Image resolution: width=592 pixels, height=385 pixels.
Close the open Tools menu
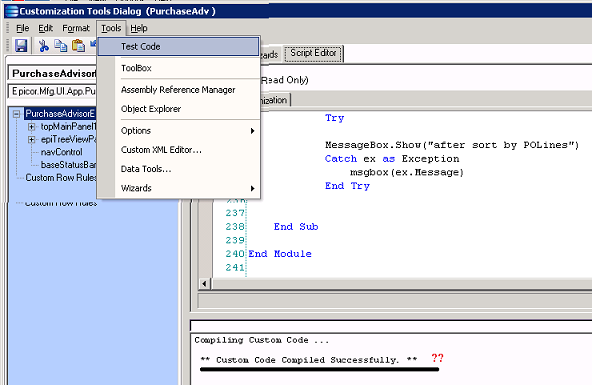[x=111, y=28]
